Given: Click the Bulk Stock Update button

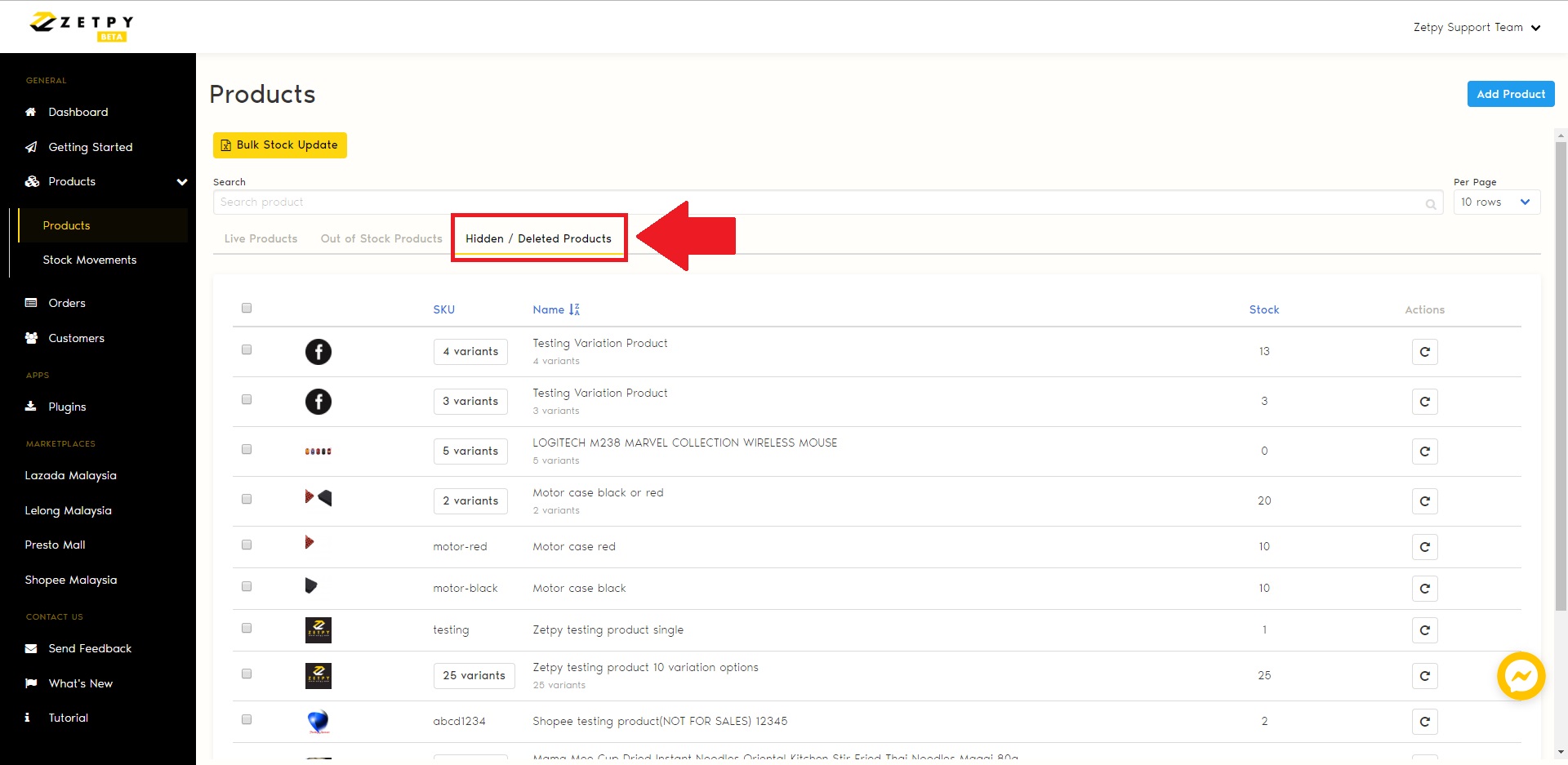Looking at the screenshot, I should coord(280,145).
